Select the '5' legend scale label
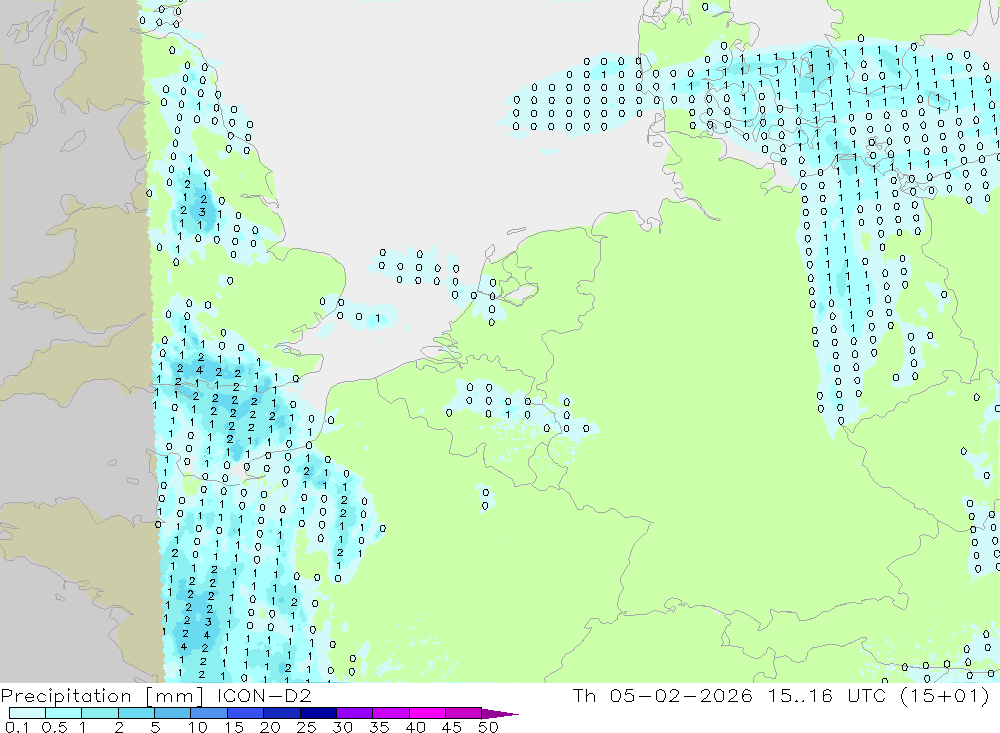1000x733 pixels. 155,727
